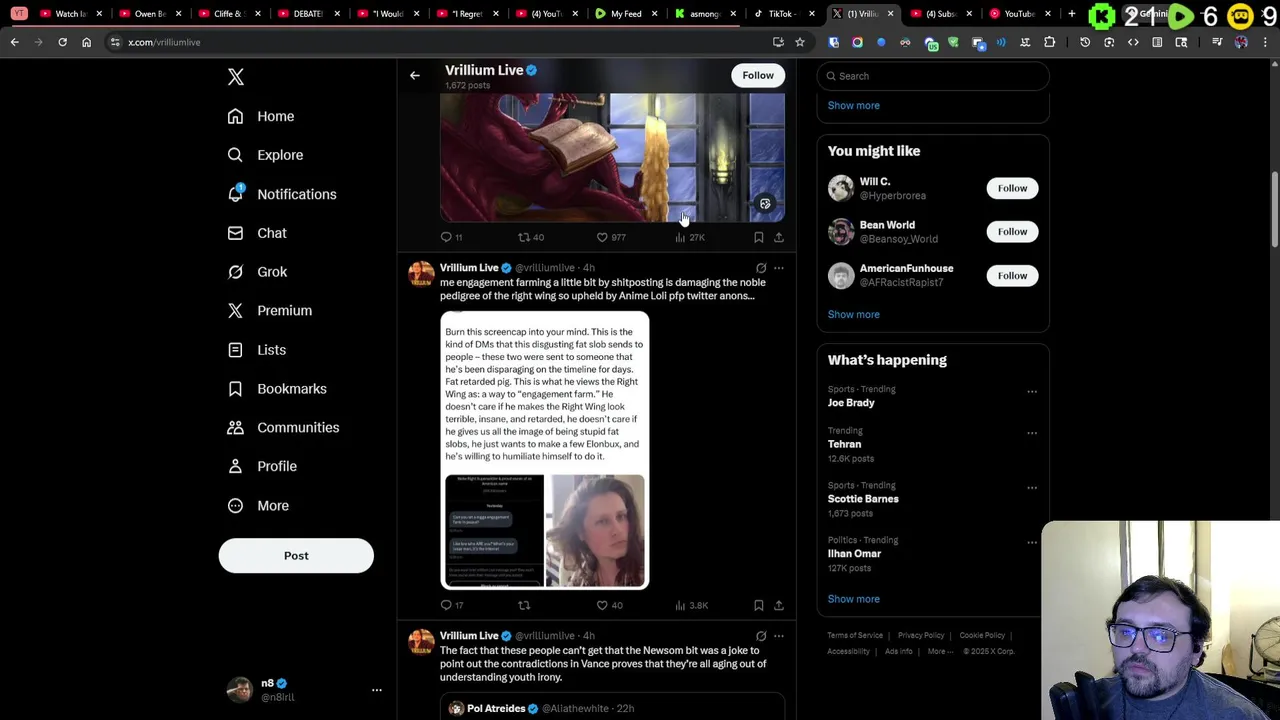The height and width of the screenshot is (720, 1280).
Task: Click the Post button
Action: click(296, 556)
